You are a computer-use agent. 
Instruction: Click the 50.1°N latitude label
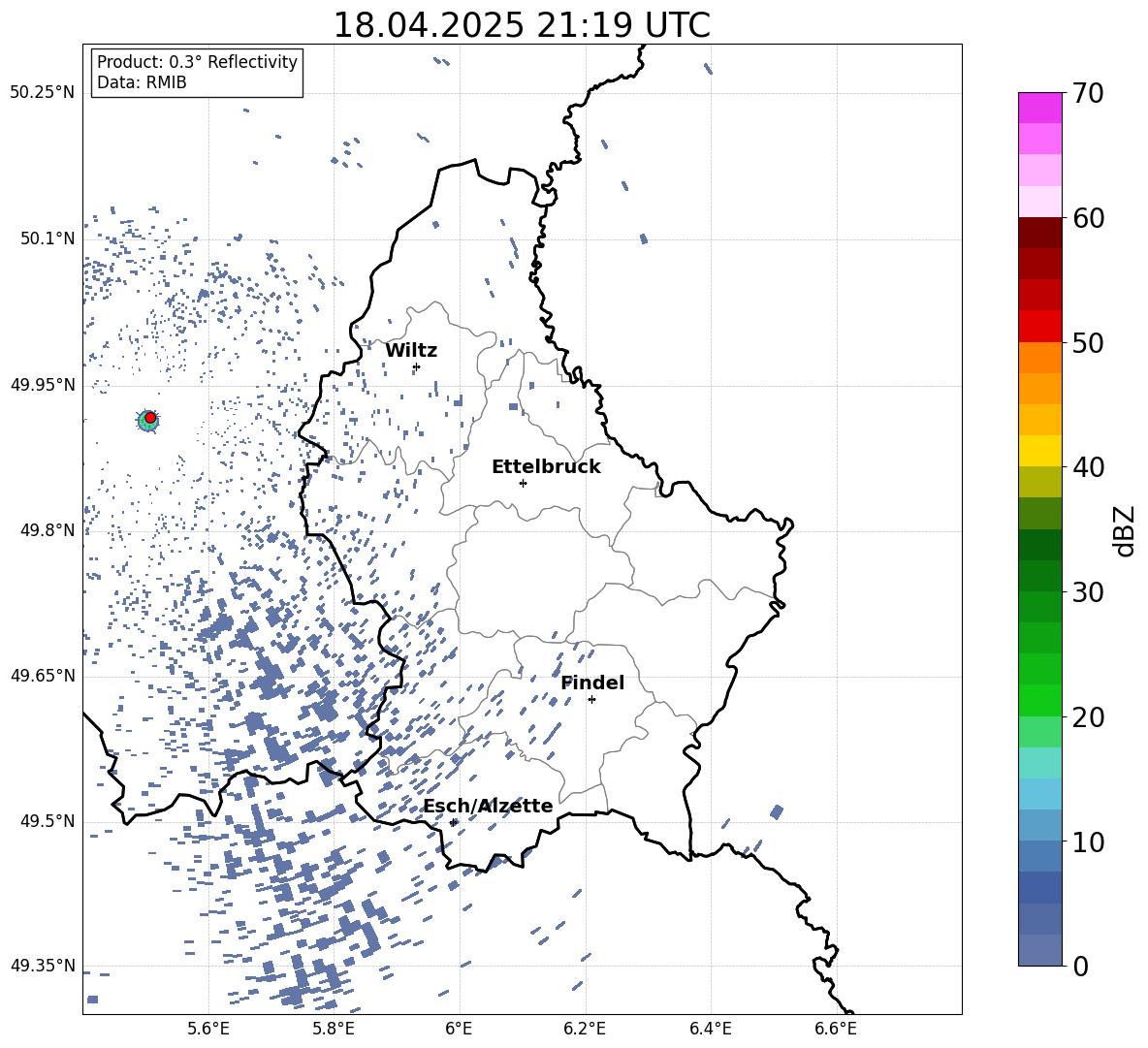[48, 239]
